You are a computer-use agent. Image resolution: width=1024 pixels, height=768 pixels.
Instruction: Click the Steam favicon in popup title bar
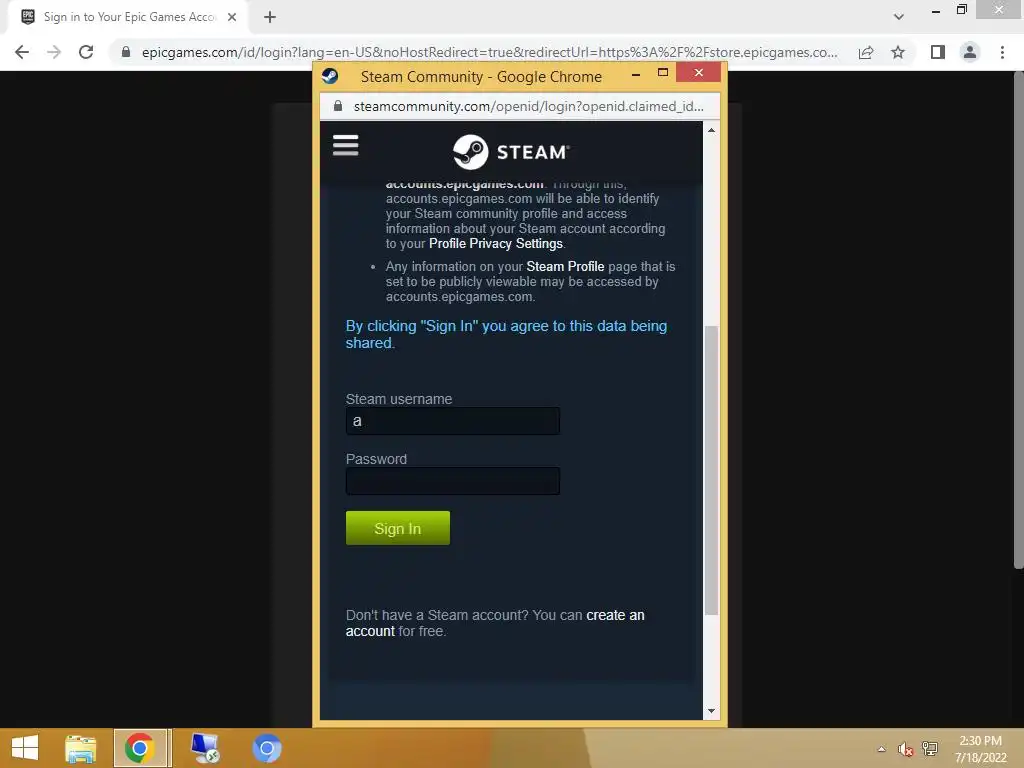click(330, 76)
